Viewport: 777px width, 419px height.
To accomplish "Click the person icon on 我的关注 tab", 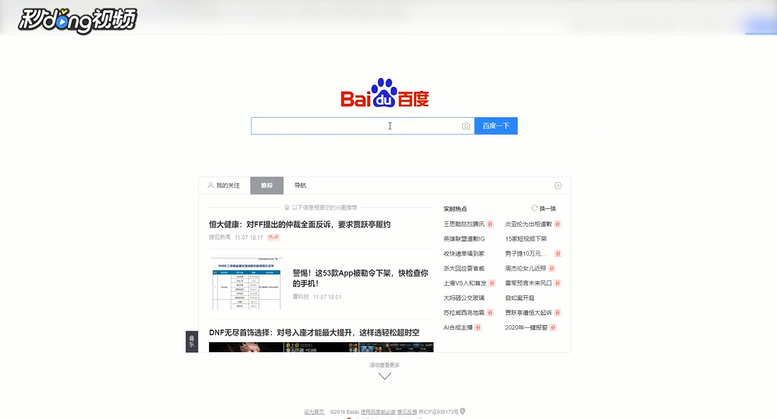I will pos(210,185).
